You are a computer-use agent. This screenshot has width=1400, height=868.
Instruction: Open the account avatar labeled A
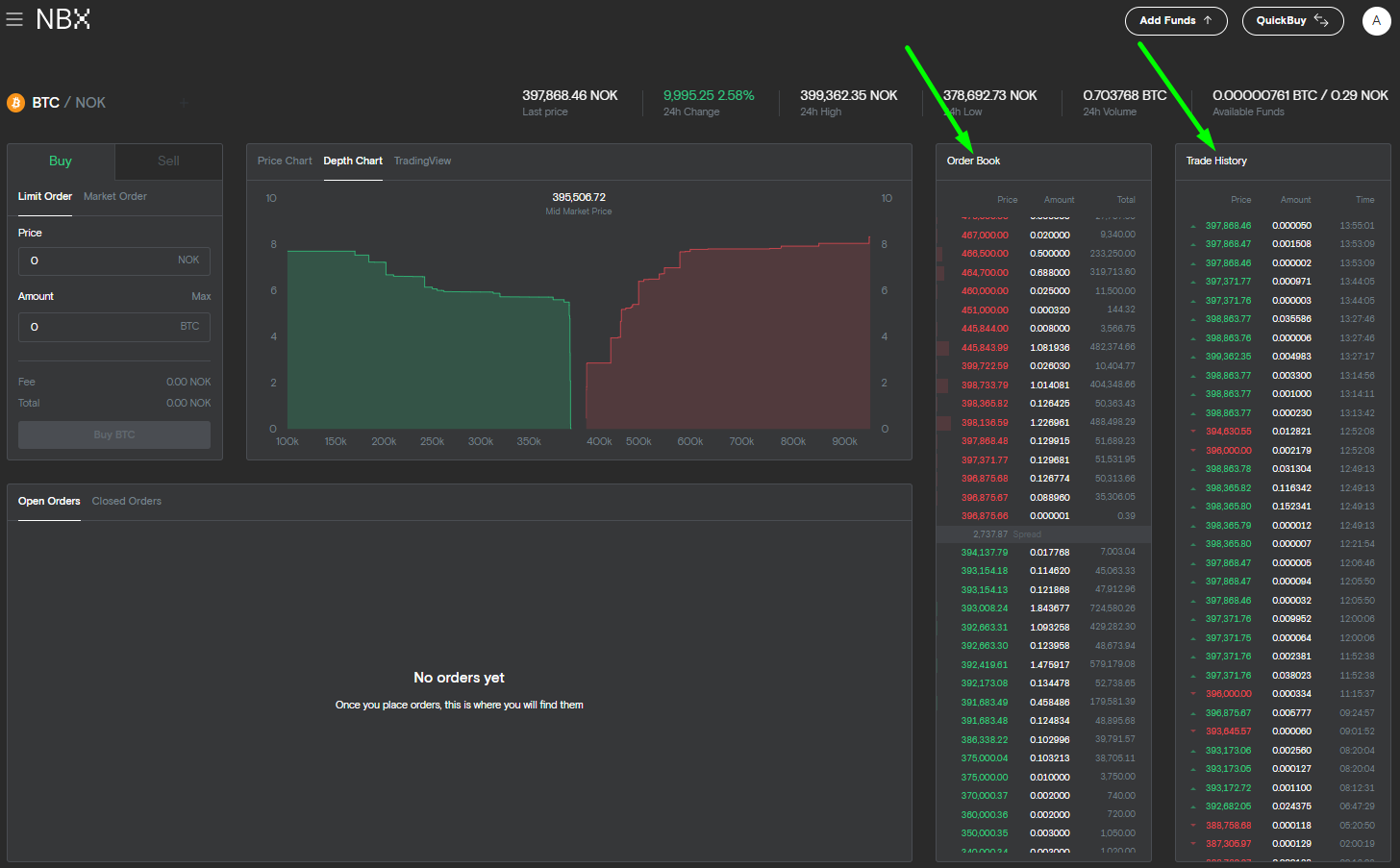1376,20
